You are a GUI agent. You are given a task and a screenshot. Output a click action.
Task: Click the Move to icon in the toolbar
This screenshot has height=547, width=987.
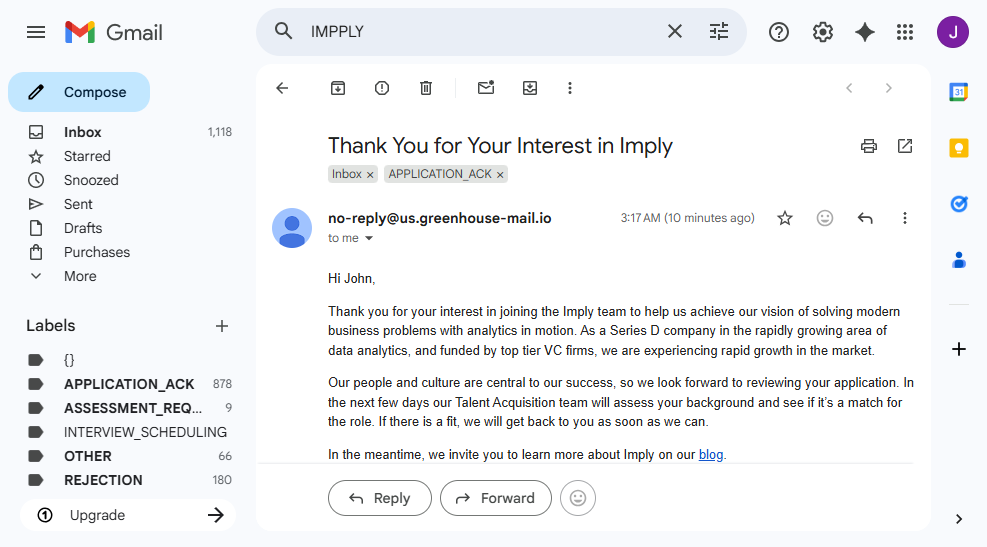point(530,88)
